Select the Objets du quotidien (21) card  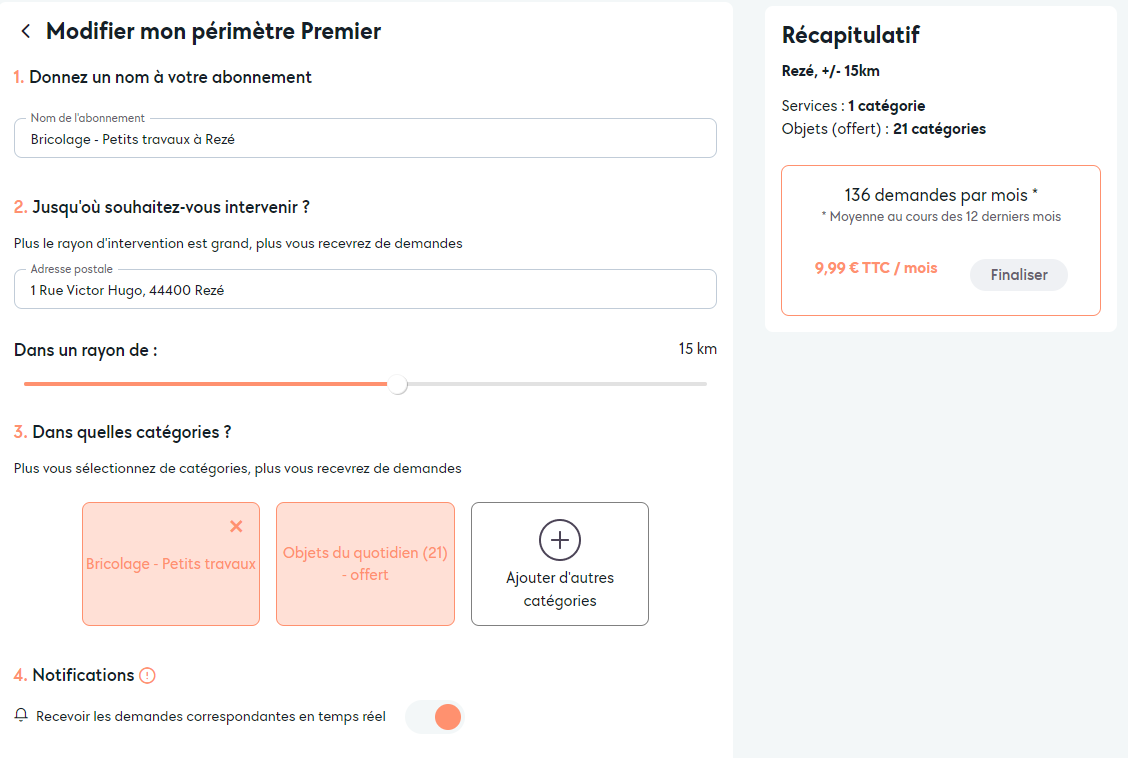[365, 564]
